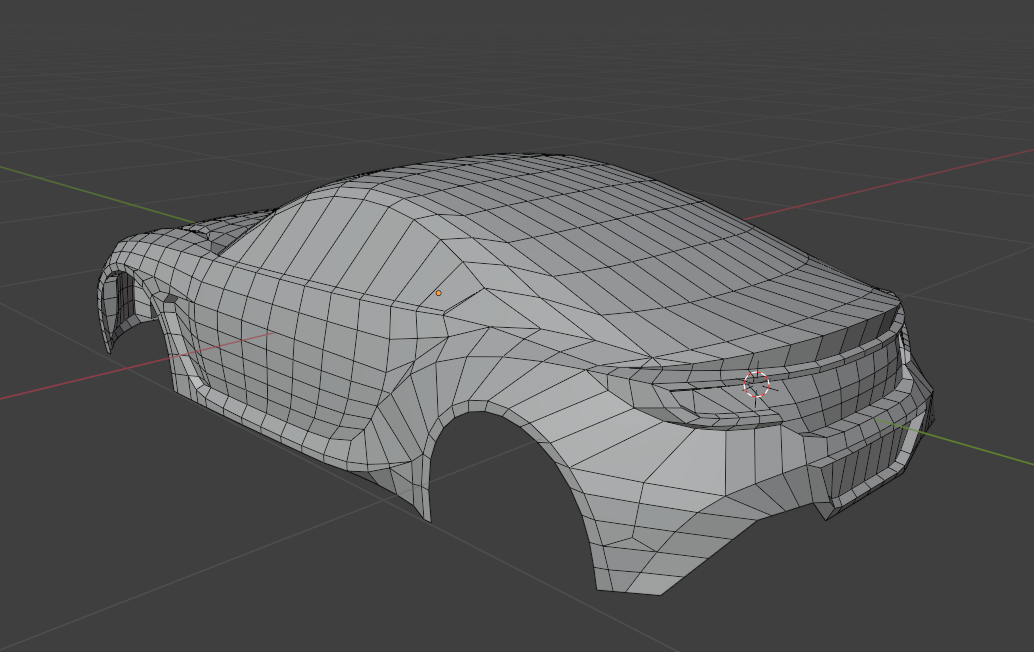Click the red-white 3D cursor
This screenshot has width=1034, height=652.
tap(756, 384)
